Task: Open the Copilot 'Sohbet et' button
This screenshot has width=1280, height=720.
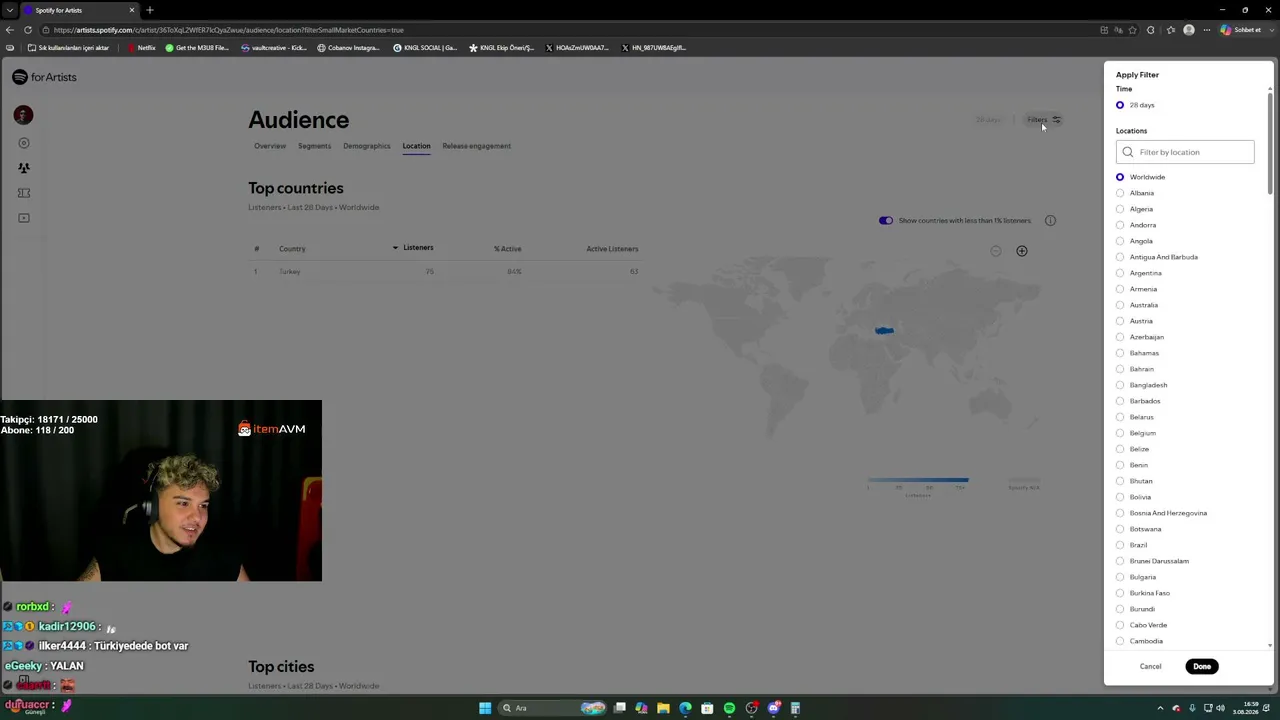Action: click(x=1241, y=30)
